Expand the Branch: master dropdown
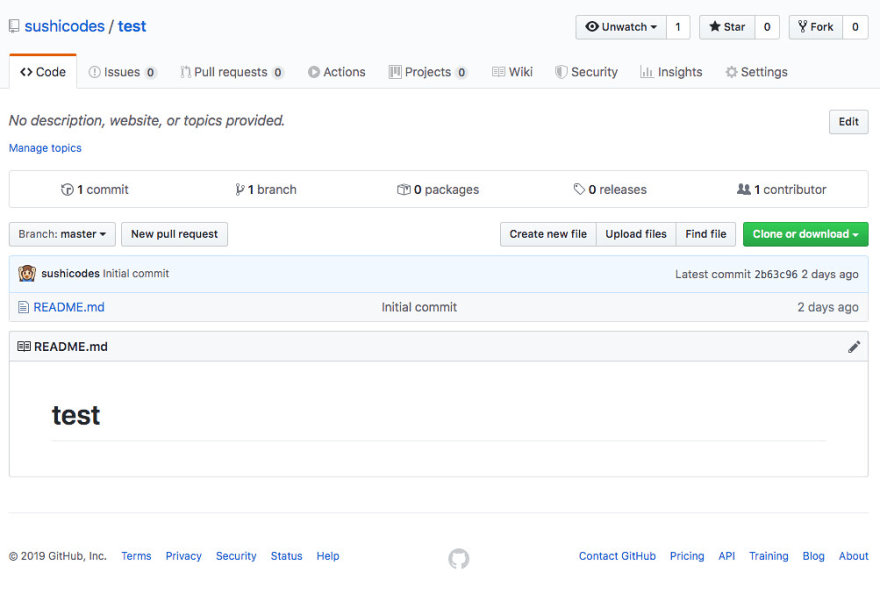This screenshot has height=594, width=880. pyautogui.click(x=62, y=234)
